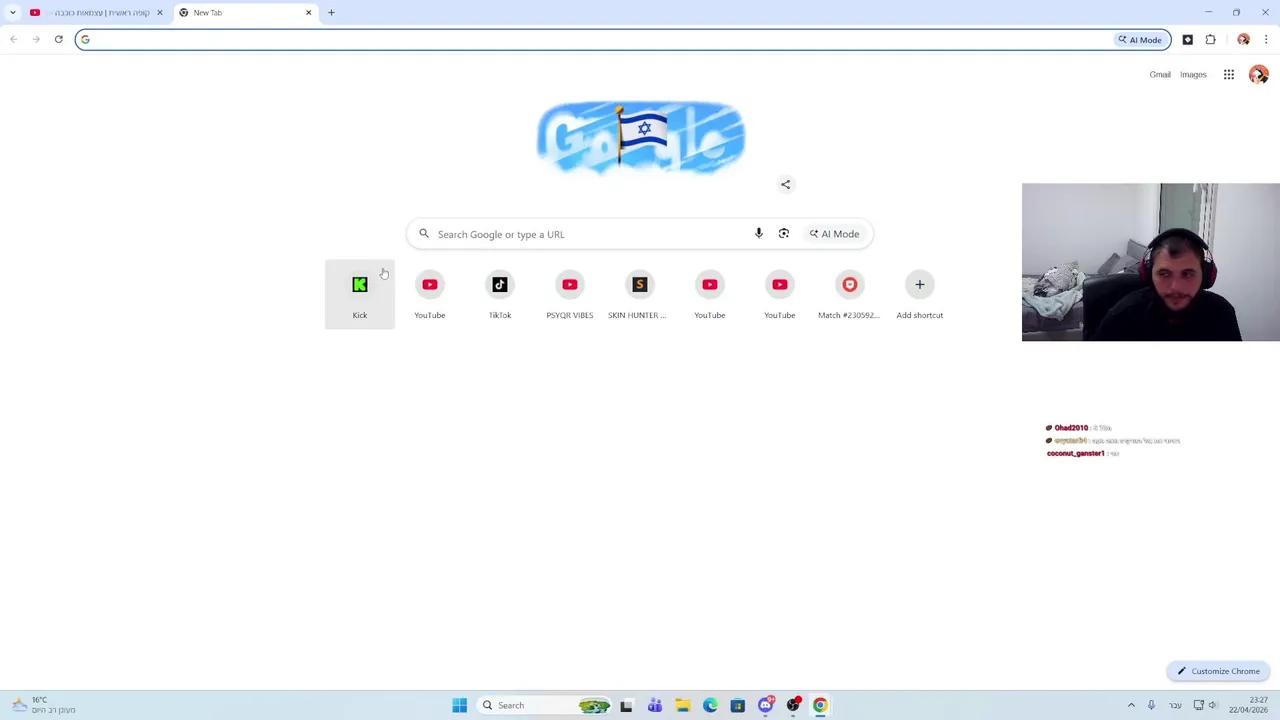
Task: Show hidden system tray icons
Action: (x=1131, y=705)
